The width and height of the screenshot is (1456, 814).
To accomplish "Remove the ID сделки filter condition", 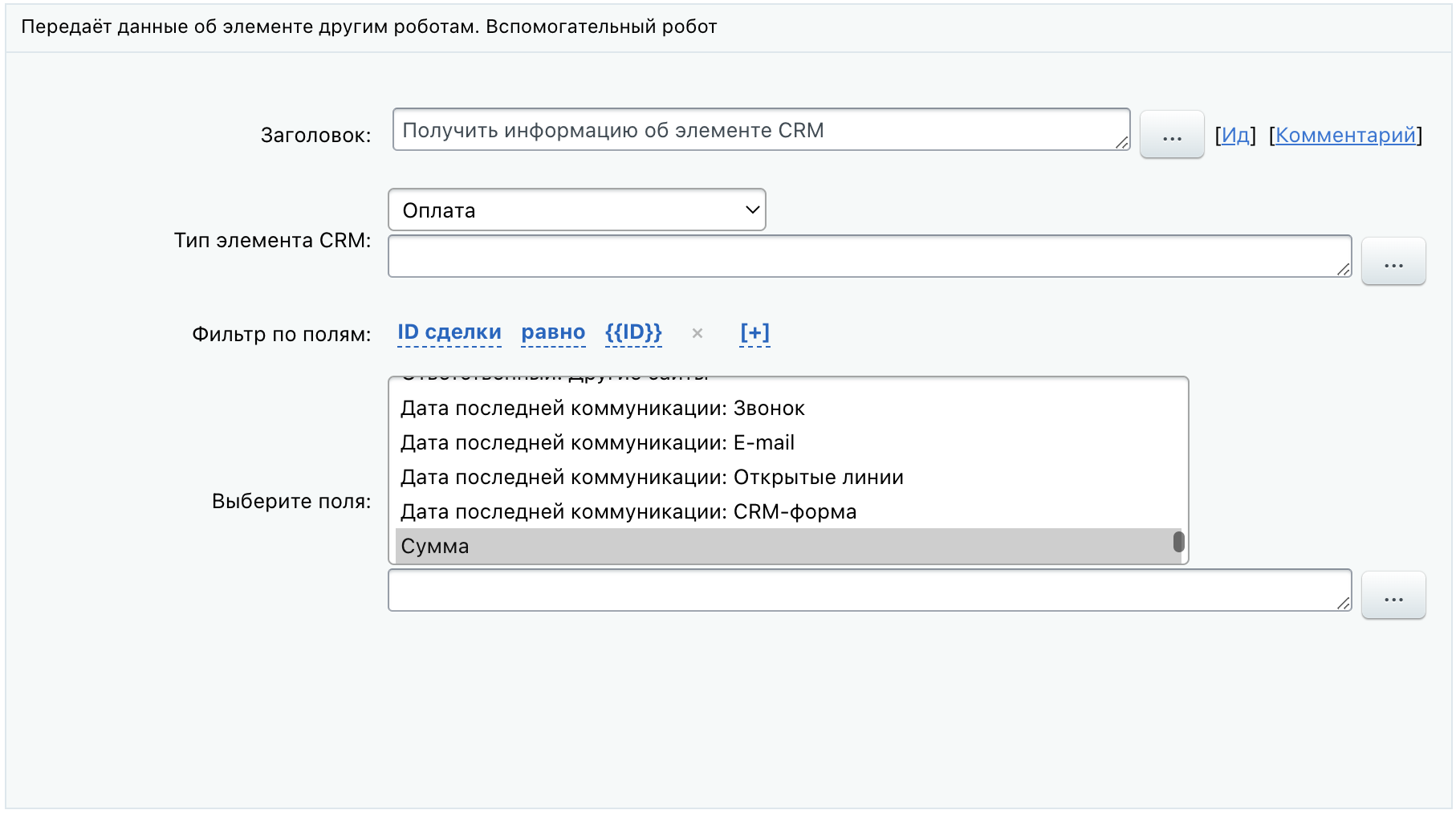I will tap(697, 333).
